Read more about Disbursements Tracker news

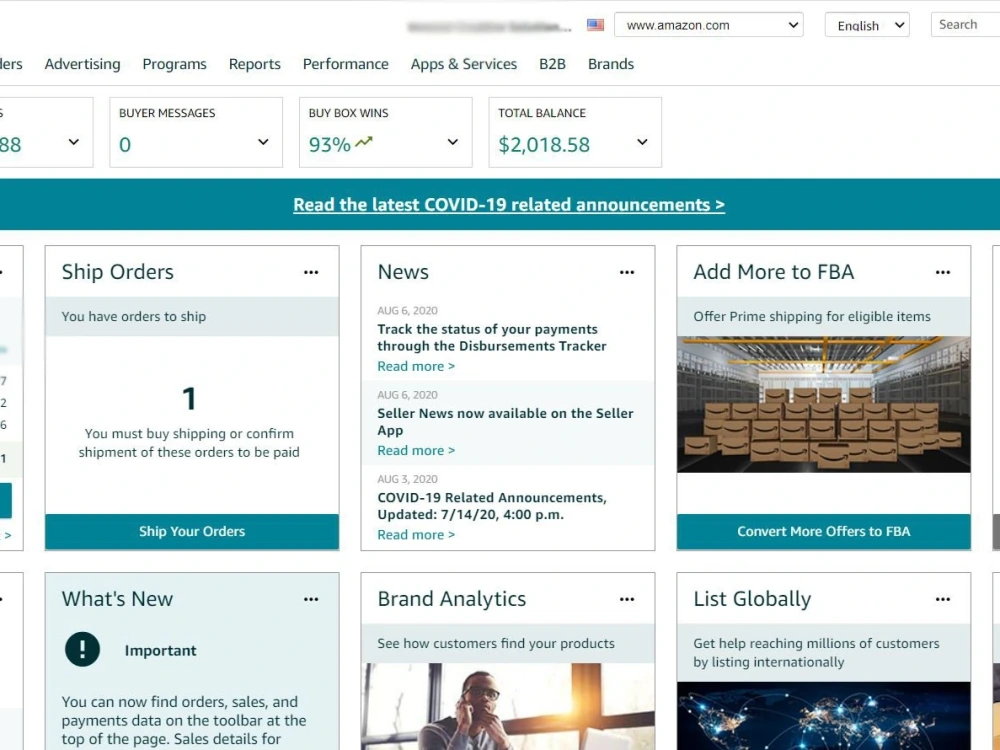(416, 366)
